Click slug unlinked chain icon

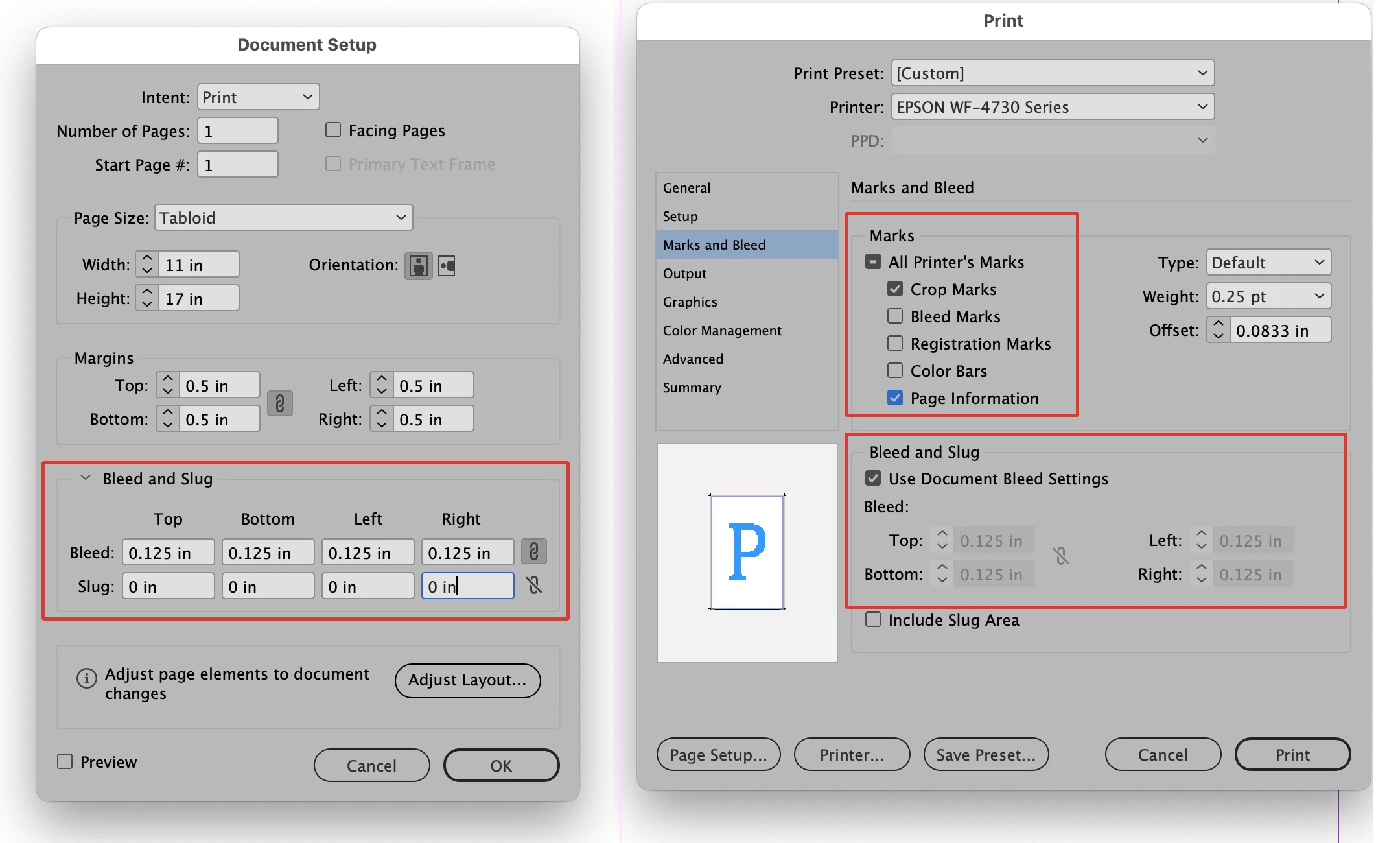tap(534, 586)
